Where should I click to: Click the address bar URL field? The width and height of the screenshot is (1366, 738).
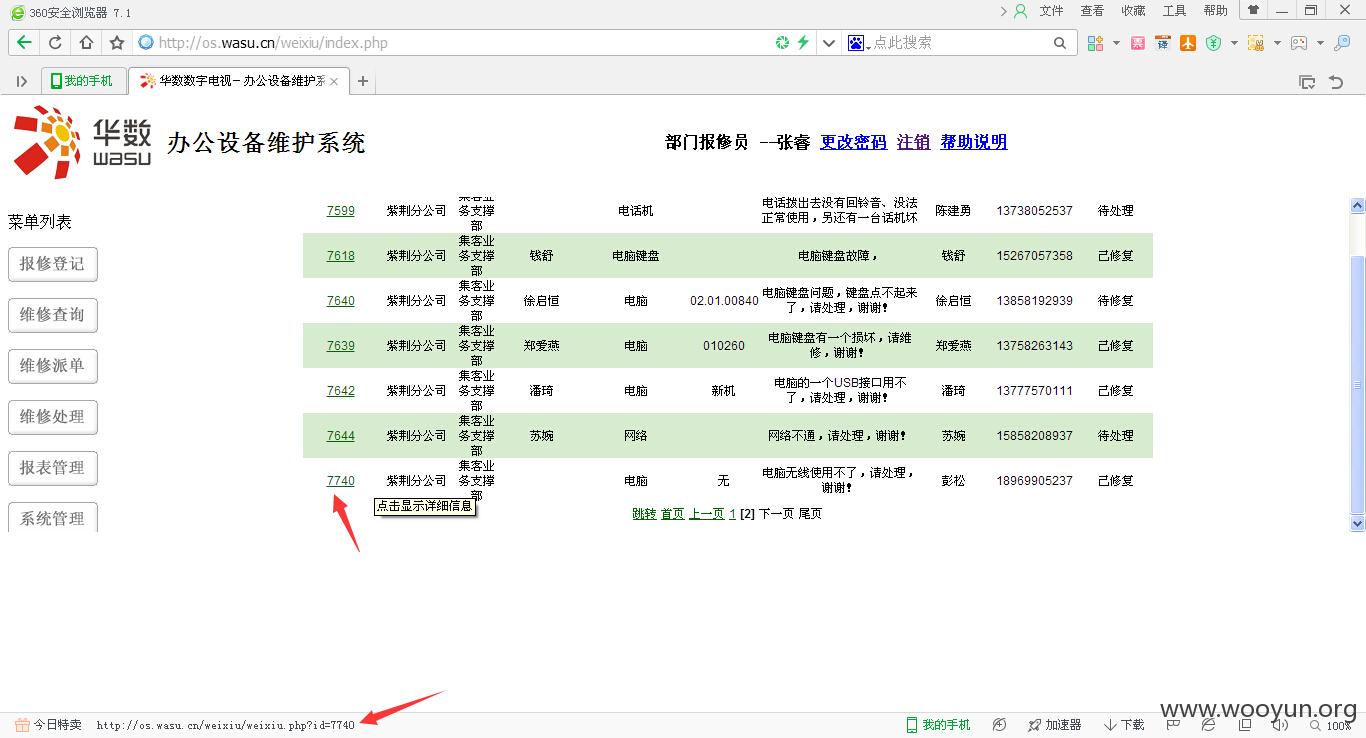coord(460,43)
